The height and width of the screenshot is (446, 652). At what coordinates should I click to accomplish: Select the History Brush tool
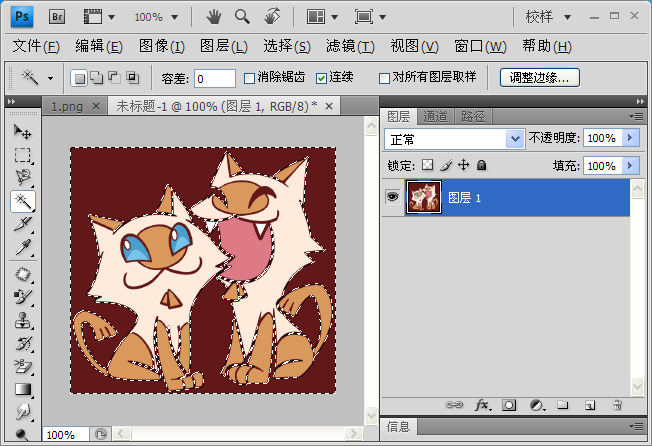pyautogui.click(x=22, y=344)
